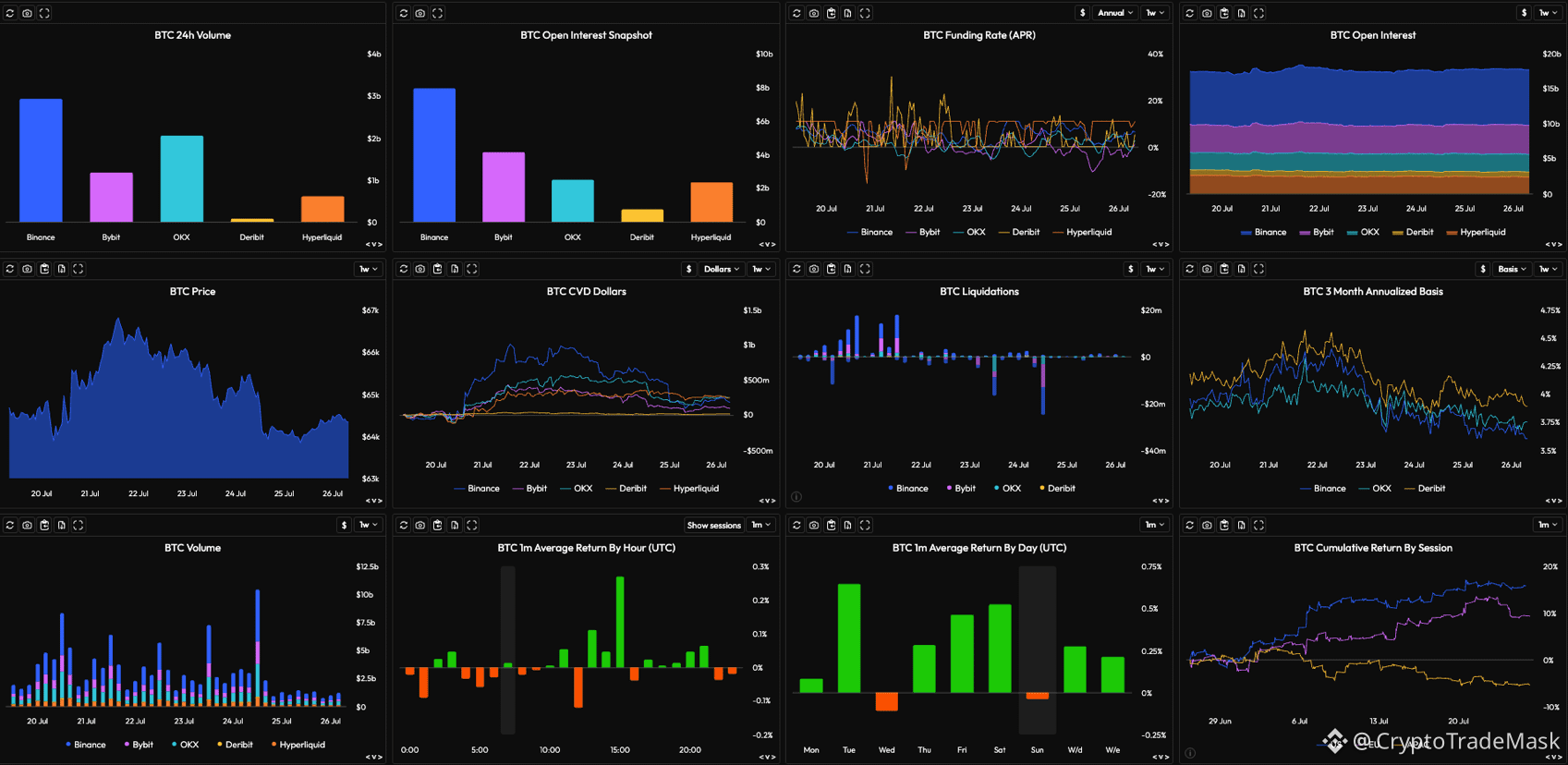This screenshot has height=765, width=1568.
Task: Toggle Hyperliquid in BTC Volume legend
Action: pyautogui.click(x=298, y=745)
